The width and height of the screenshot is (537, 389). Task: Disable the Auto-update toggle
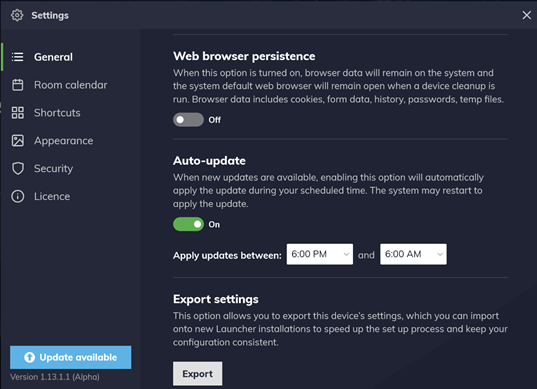point(188,224)
